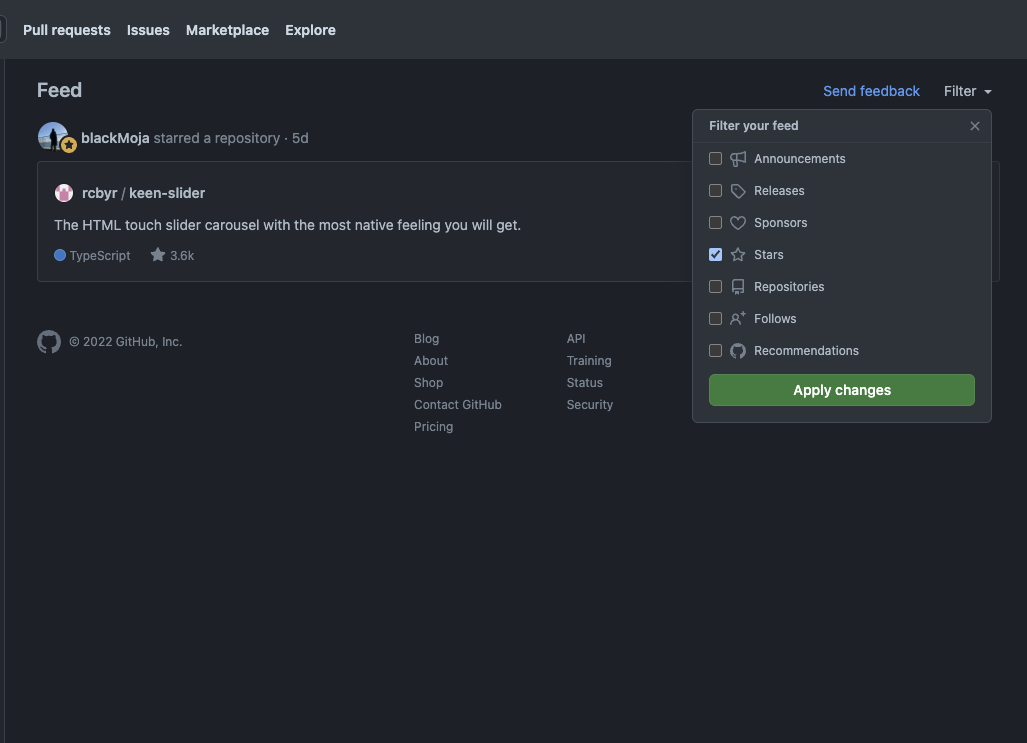Screen dimensions: 1027x743
Task: Click the TypeScript language color dot
Action: pyautogui.click(x=60, y=256)
